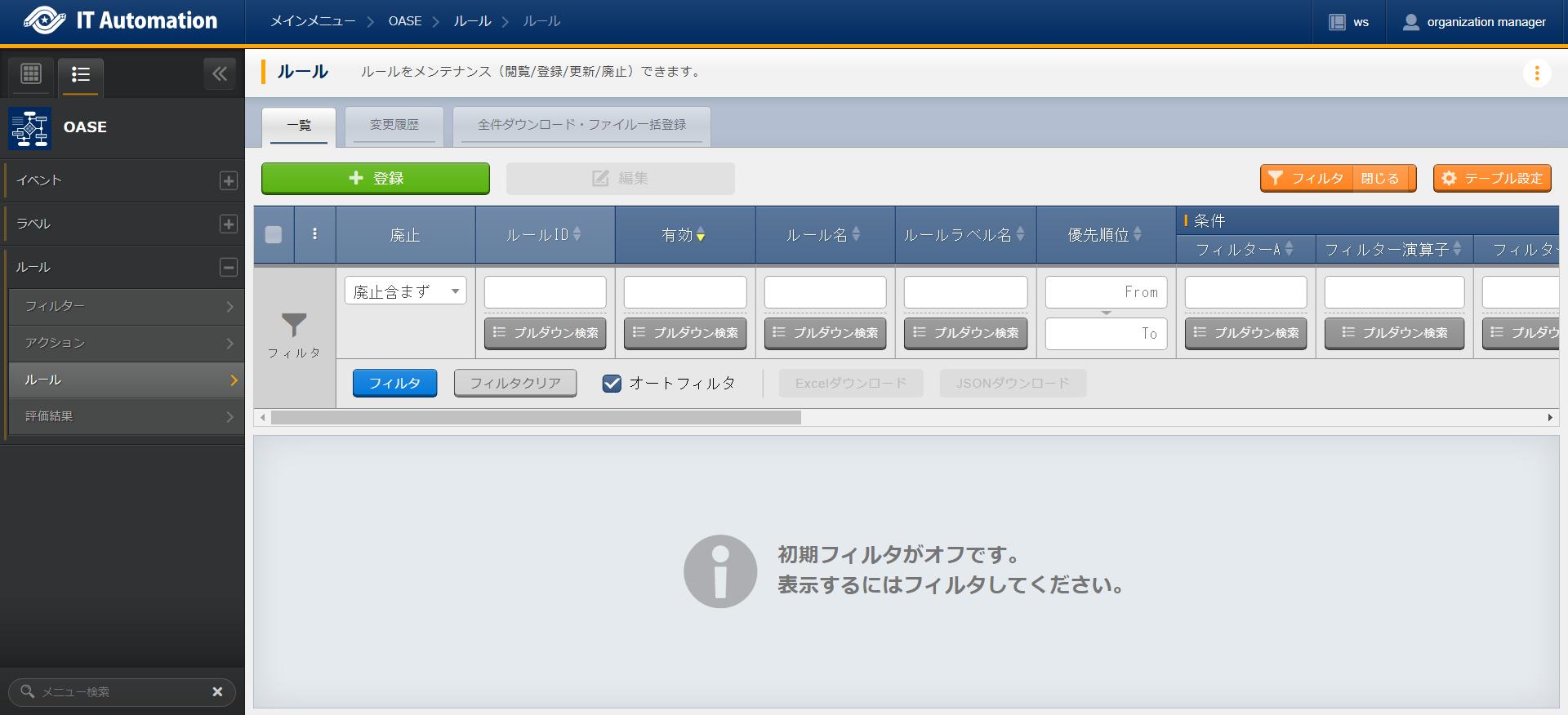Open the 廃止含まず dropdown
1568x715 pixels.
click(x=405, y=291)
